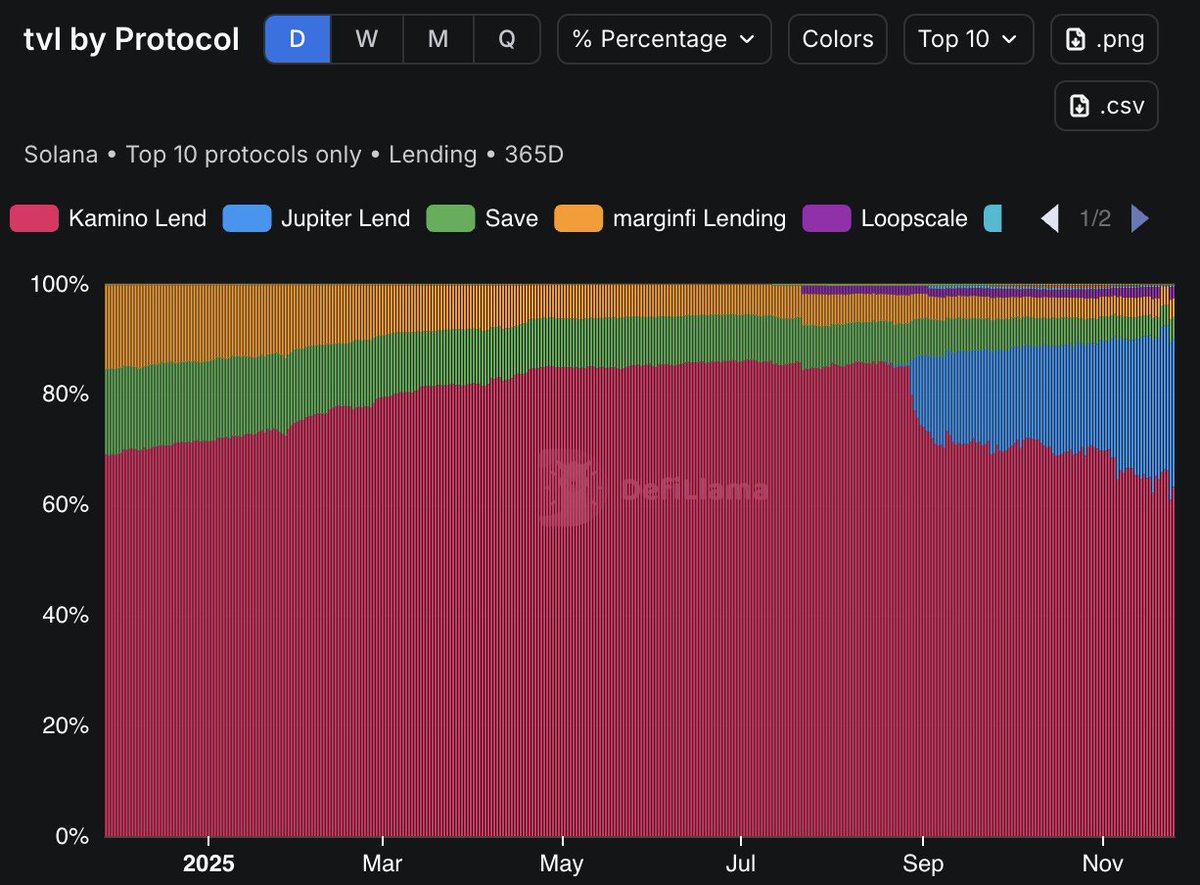
Task: Click the Jul x-axis label
Action: 741,863
